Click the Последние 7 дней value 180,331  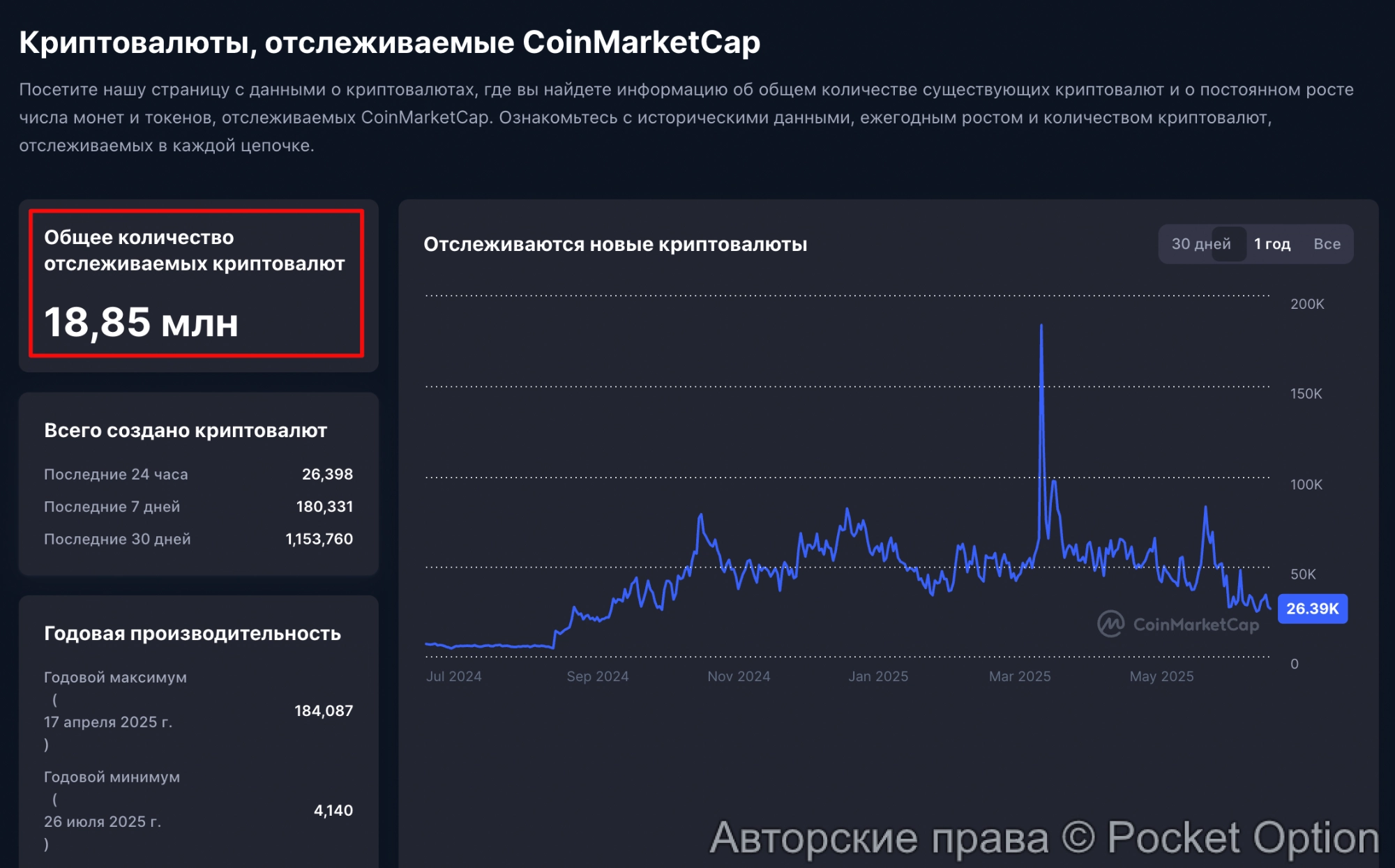tap(324, 507)
